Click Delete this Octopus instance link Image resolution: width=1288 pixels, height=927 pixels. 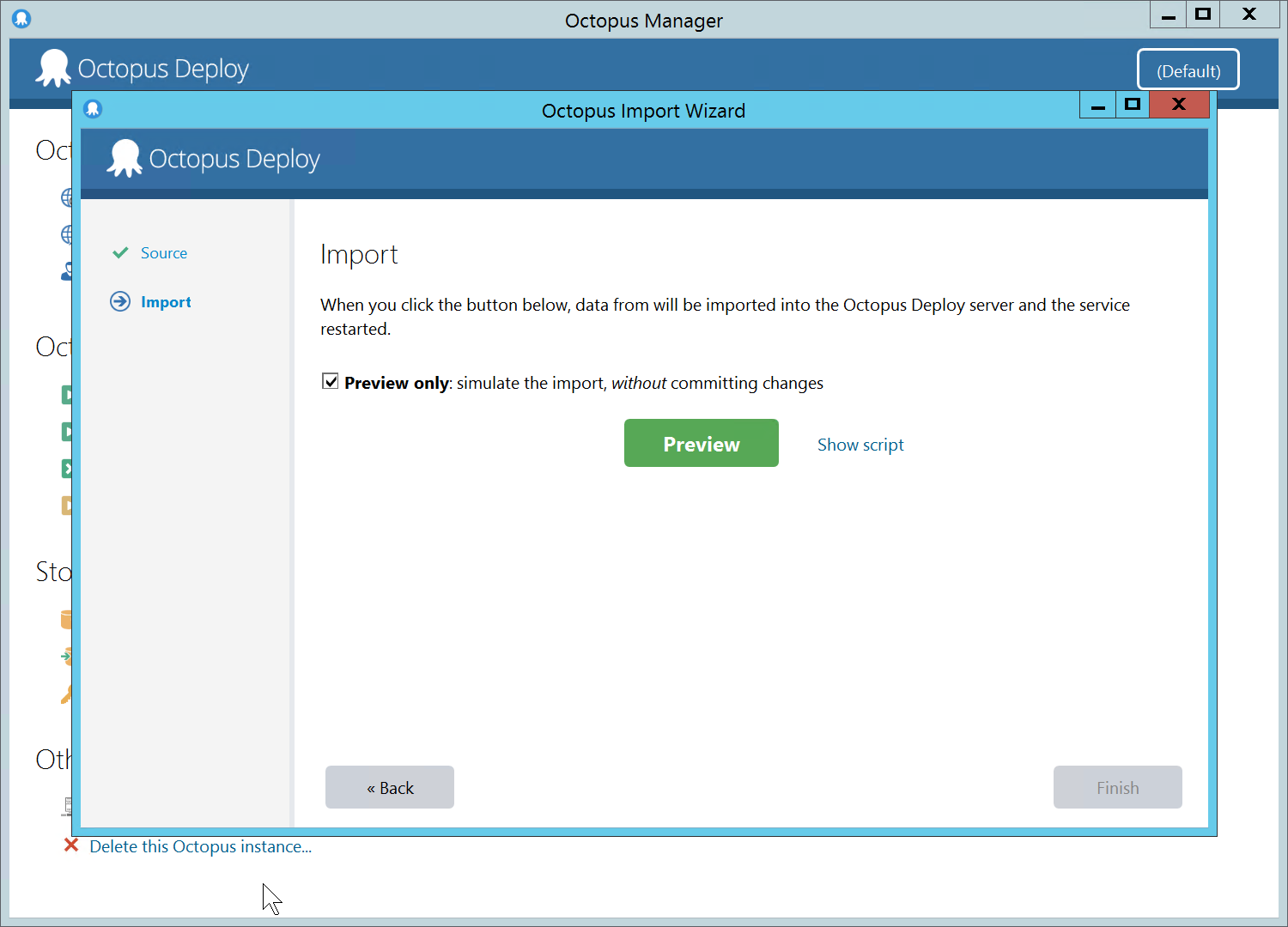coord(200,847)
